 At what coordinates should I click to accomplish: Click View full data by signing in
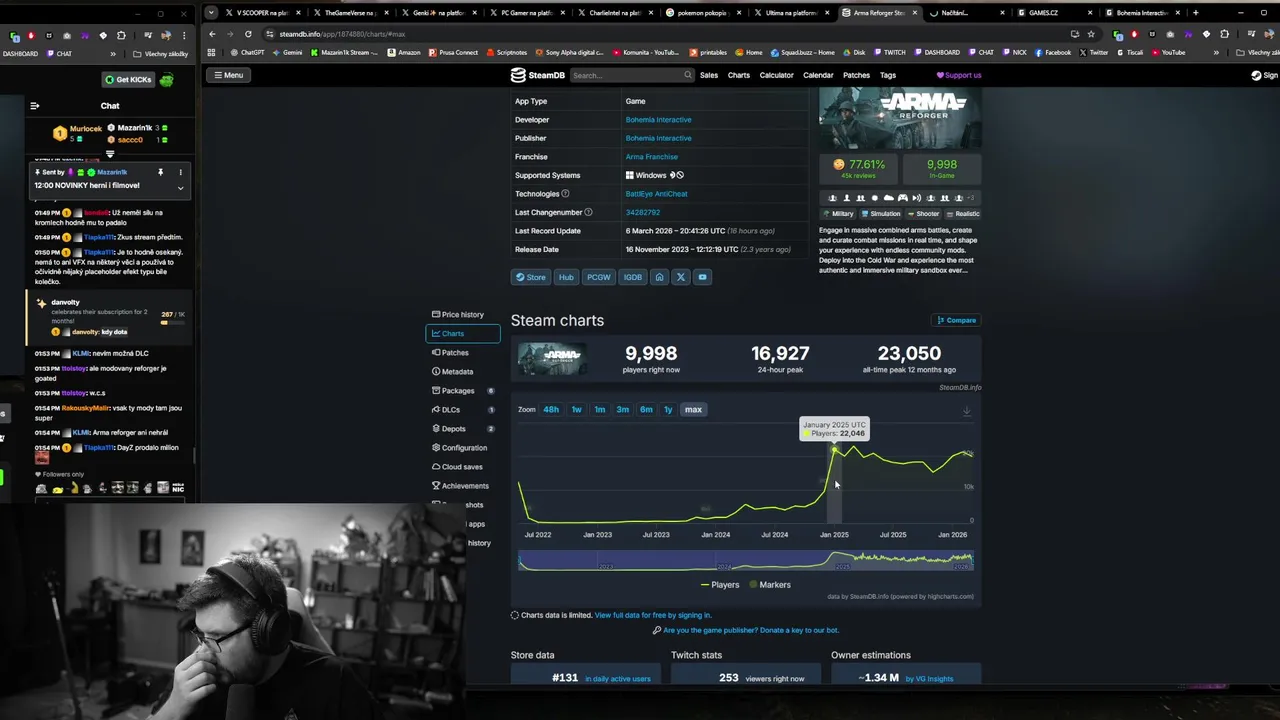[x=653, y=615]
